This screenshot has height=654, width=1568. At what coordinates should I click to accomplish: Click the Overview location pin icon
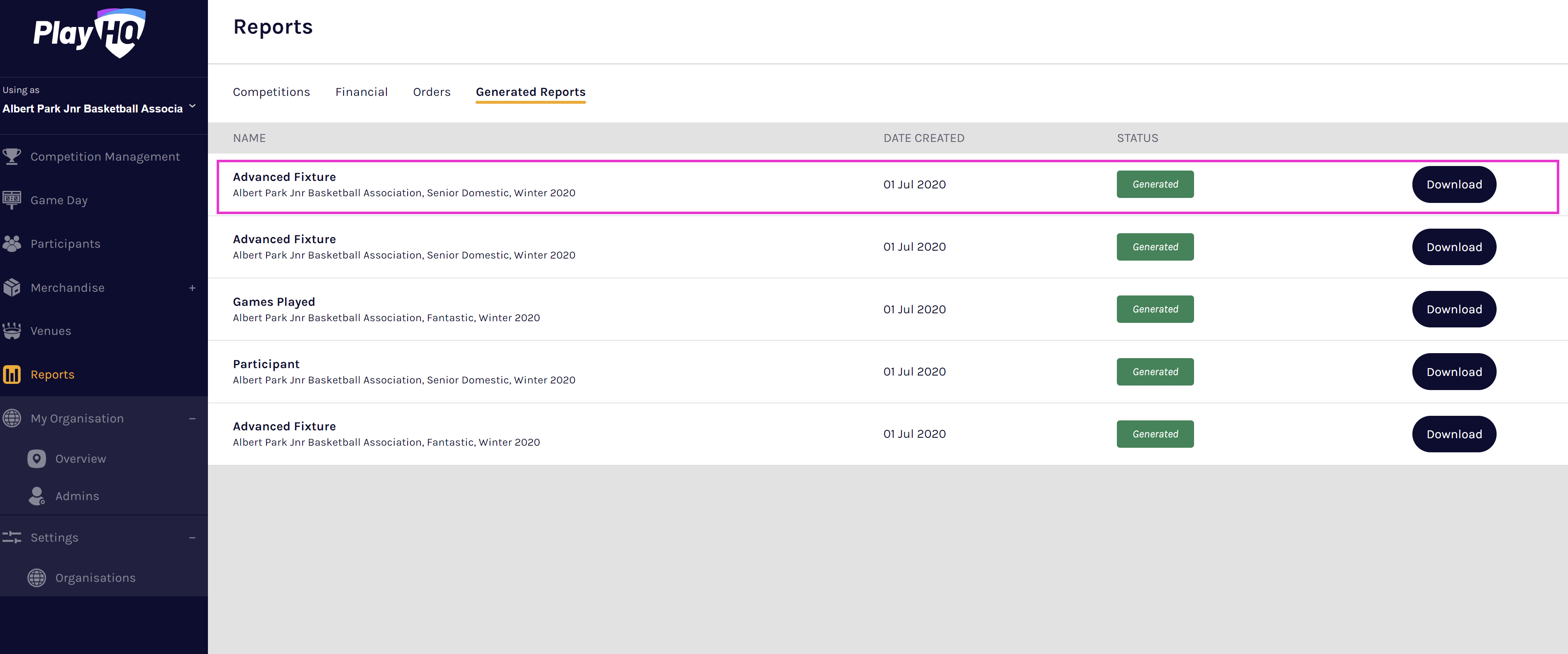(x=37, y=458)
